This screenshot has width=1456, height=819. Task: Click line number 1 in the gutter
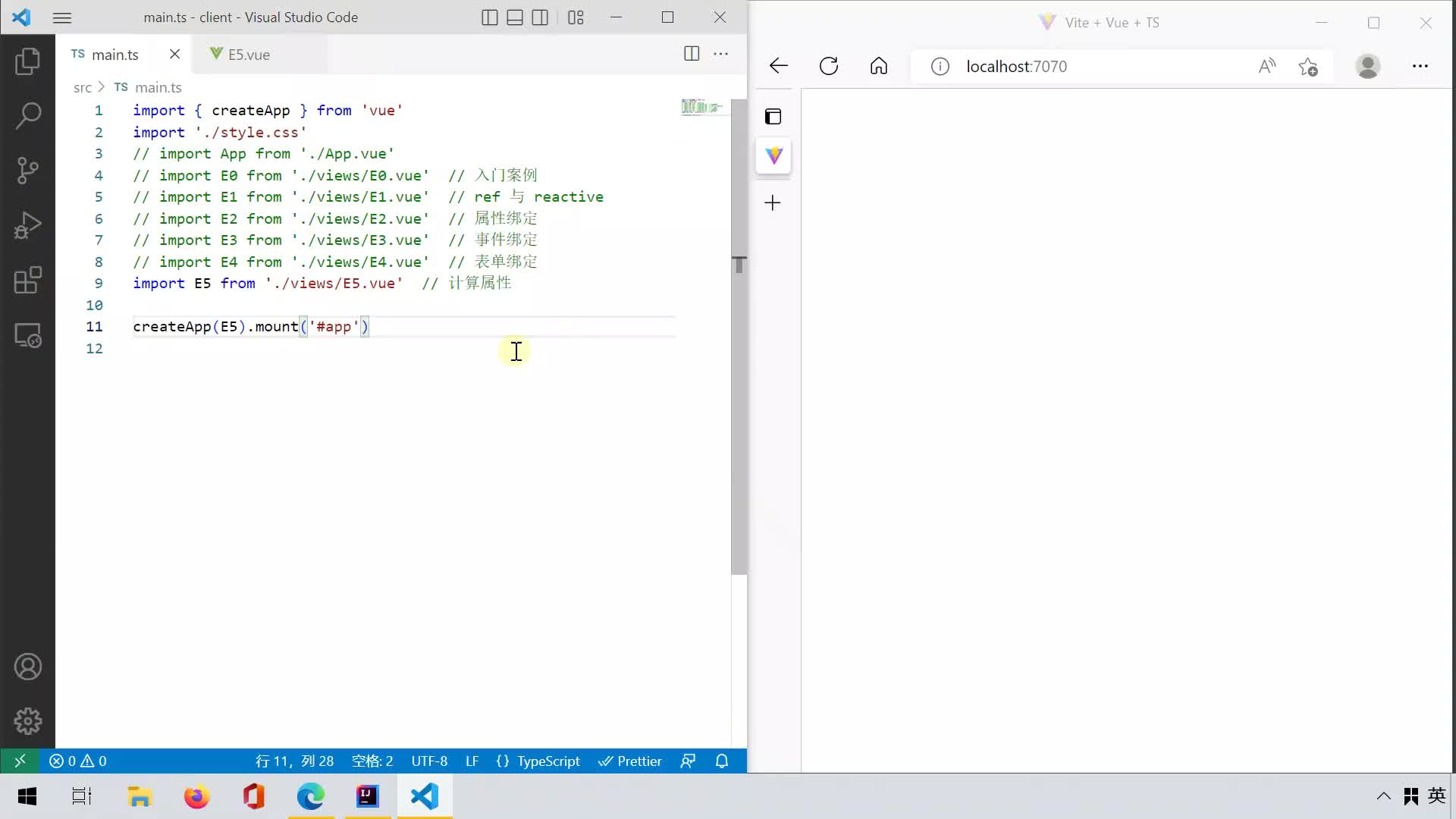(x=99, y=111)
